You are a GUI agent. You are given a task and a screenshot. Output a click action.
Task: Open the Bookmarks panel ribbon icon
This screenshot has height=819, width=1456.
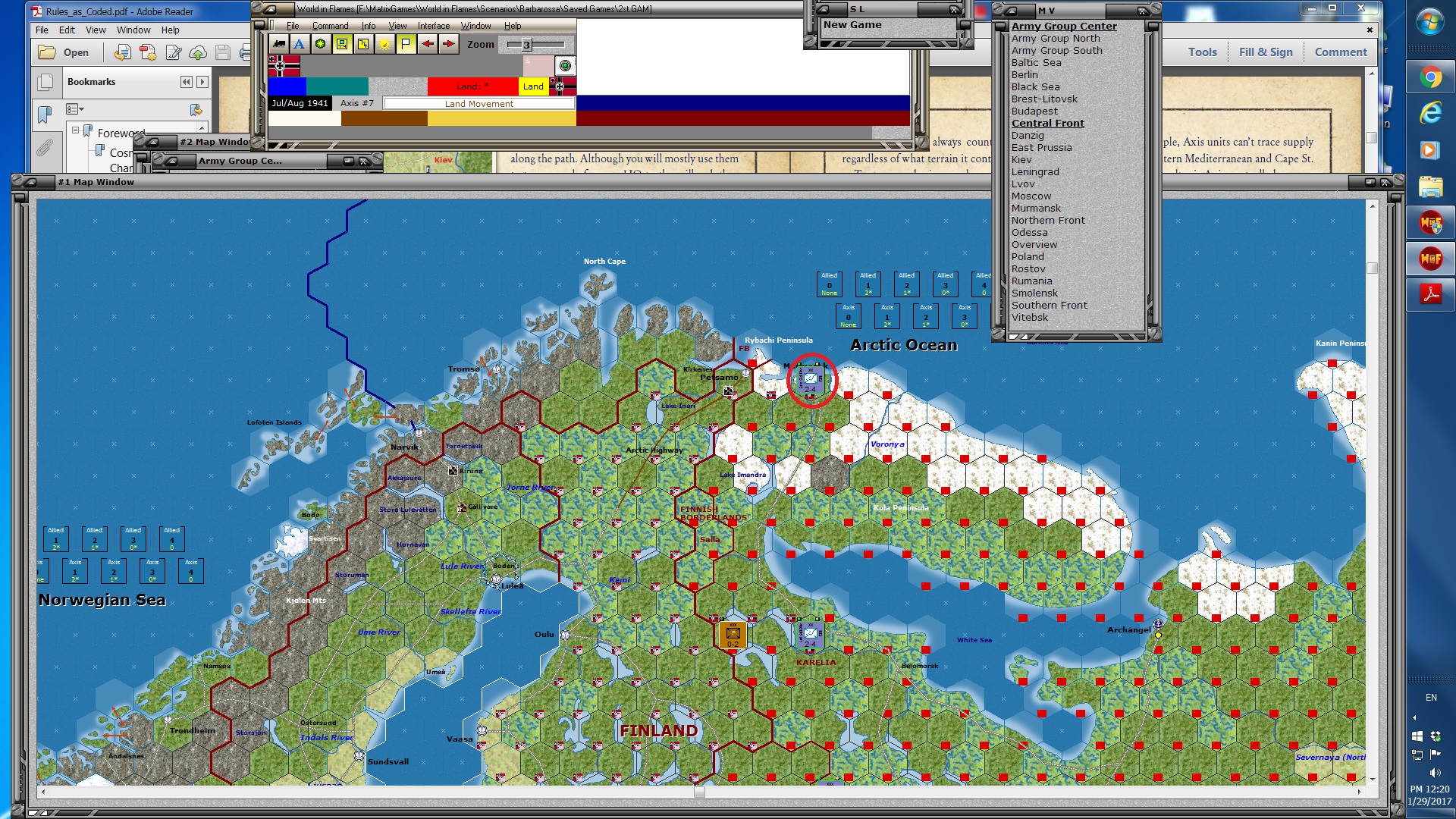pyautogui.click(x=45, y=115)
